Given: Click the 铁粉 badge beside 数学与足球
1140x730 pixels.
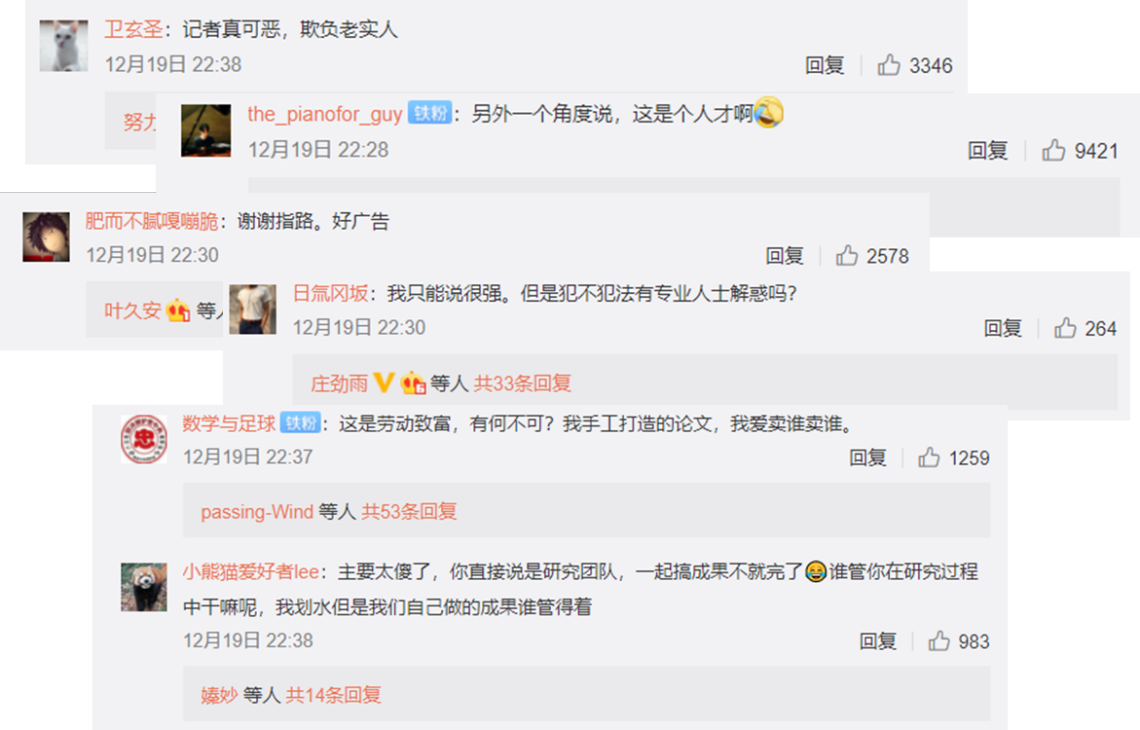Looking at the screenshot, I should (x=300, y=423).
